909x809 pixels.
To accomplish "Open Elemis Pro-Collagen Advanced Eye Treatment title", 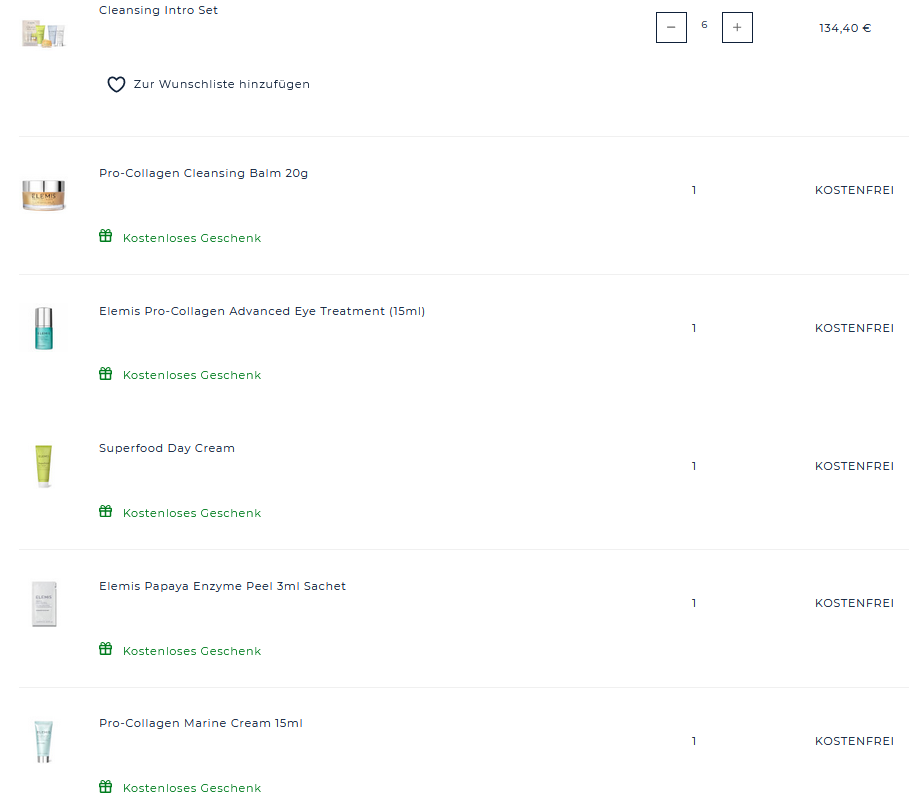I will [x=262, y=312].
